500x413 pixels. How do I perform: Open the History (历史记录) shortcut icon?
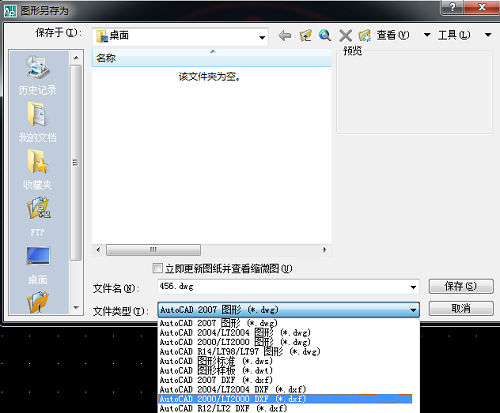point(38,67)
